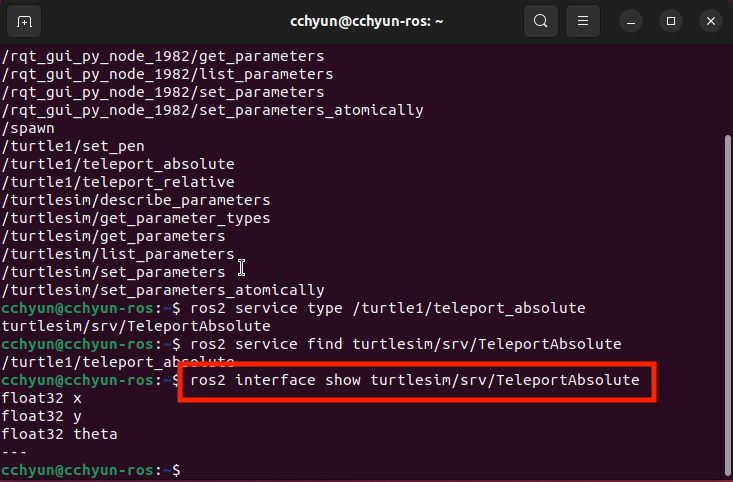Click the /turtlesim/list_parameters line
Image resolution: width=733 pixels, height=482 pixels.
pyautogui.click(x=118, y=254)
